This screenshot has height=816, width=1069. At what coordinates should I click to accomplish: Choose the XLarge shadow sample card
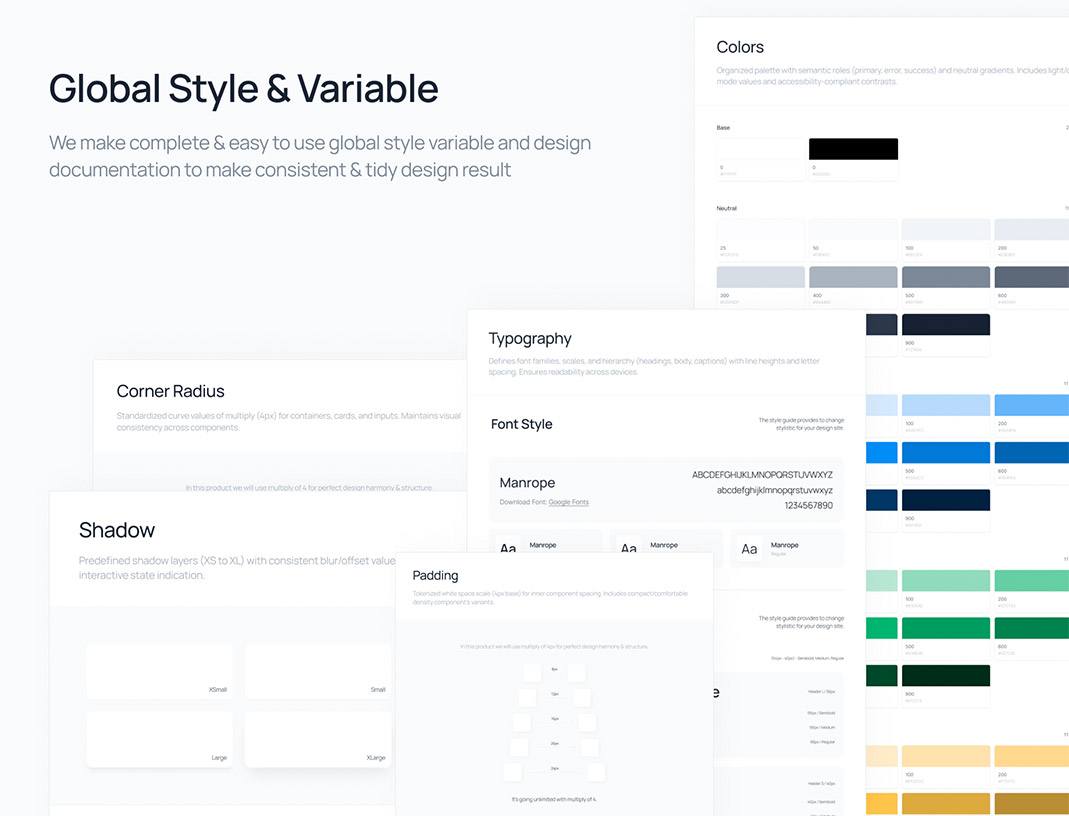[x=318, y=739]
